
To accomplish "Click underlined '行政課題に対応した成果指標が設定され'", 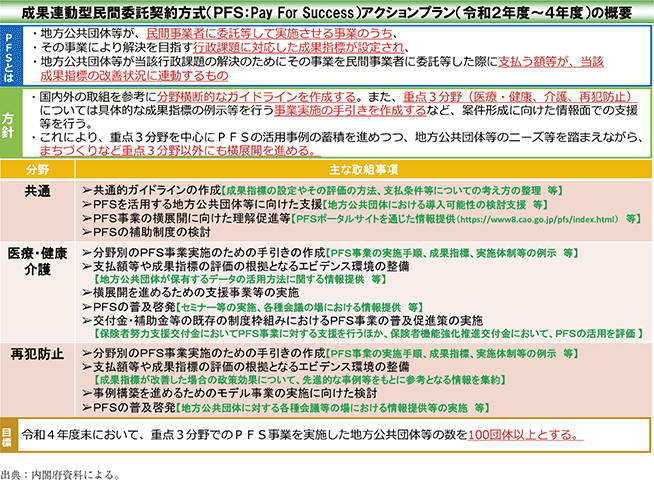I will click(x=298, y=48).
